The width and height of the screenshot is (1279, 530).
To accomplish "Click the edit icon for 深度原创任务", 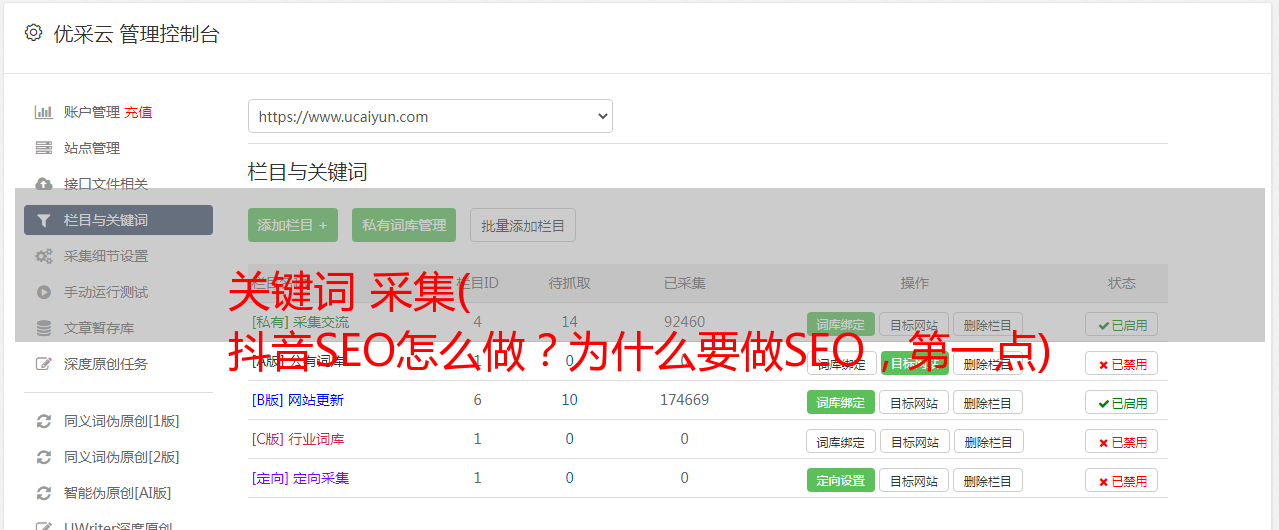I will pos(44,364).
